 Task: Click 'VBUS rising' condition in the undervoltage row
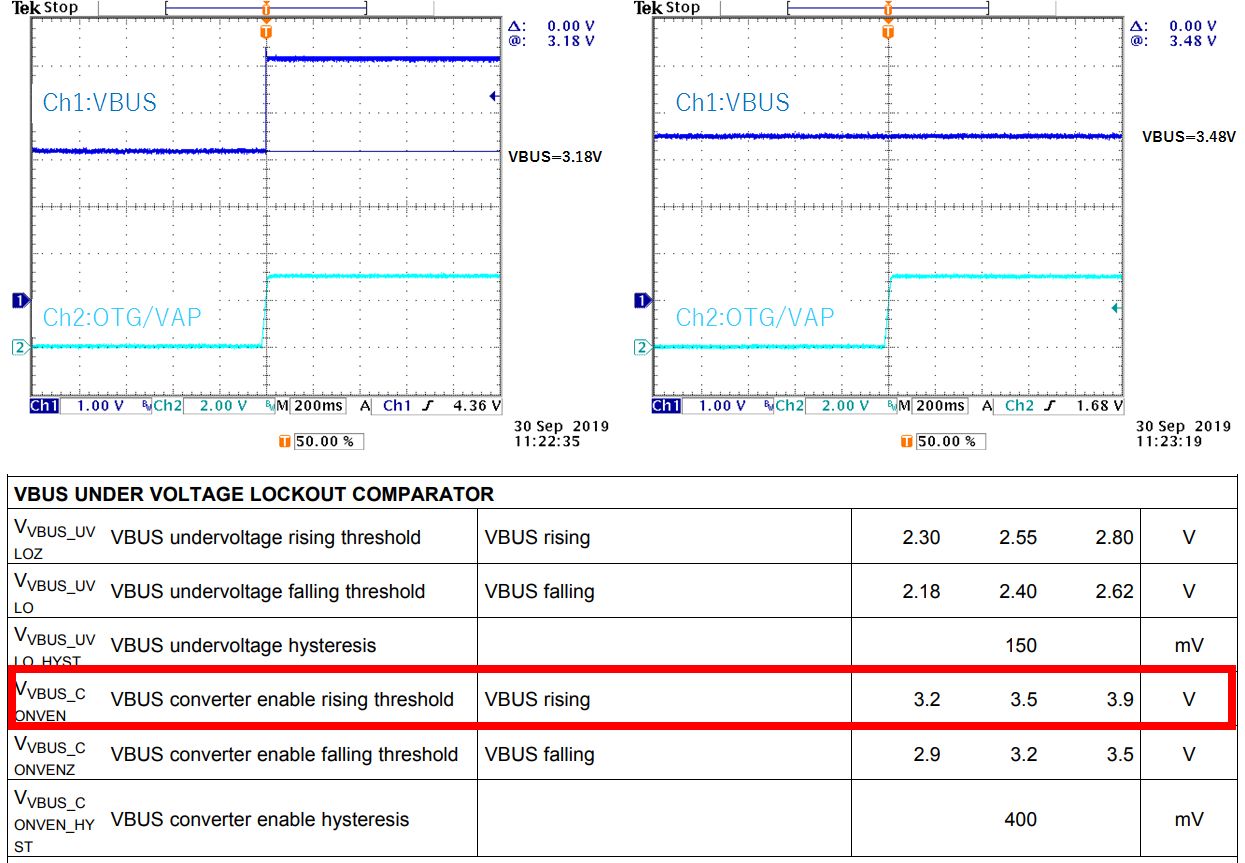click(538, 537)
